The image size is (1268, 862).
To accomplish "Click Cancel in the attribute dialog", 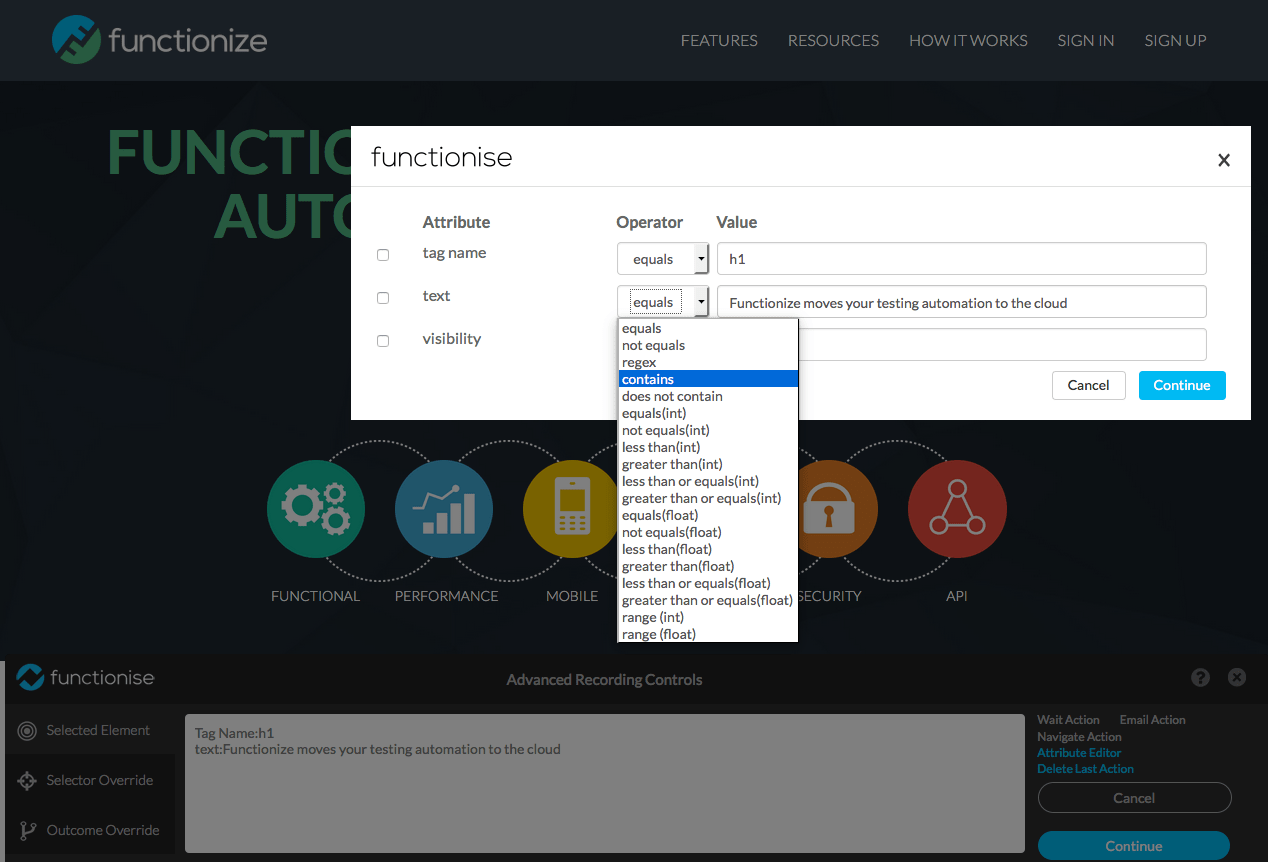I will point(1088,385).
